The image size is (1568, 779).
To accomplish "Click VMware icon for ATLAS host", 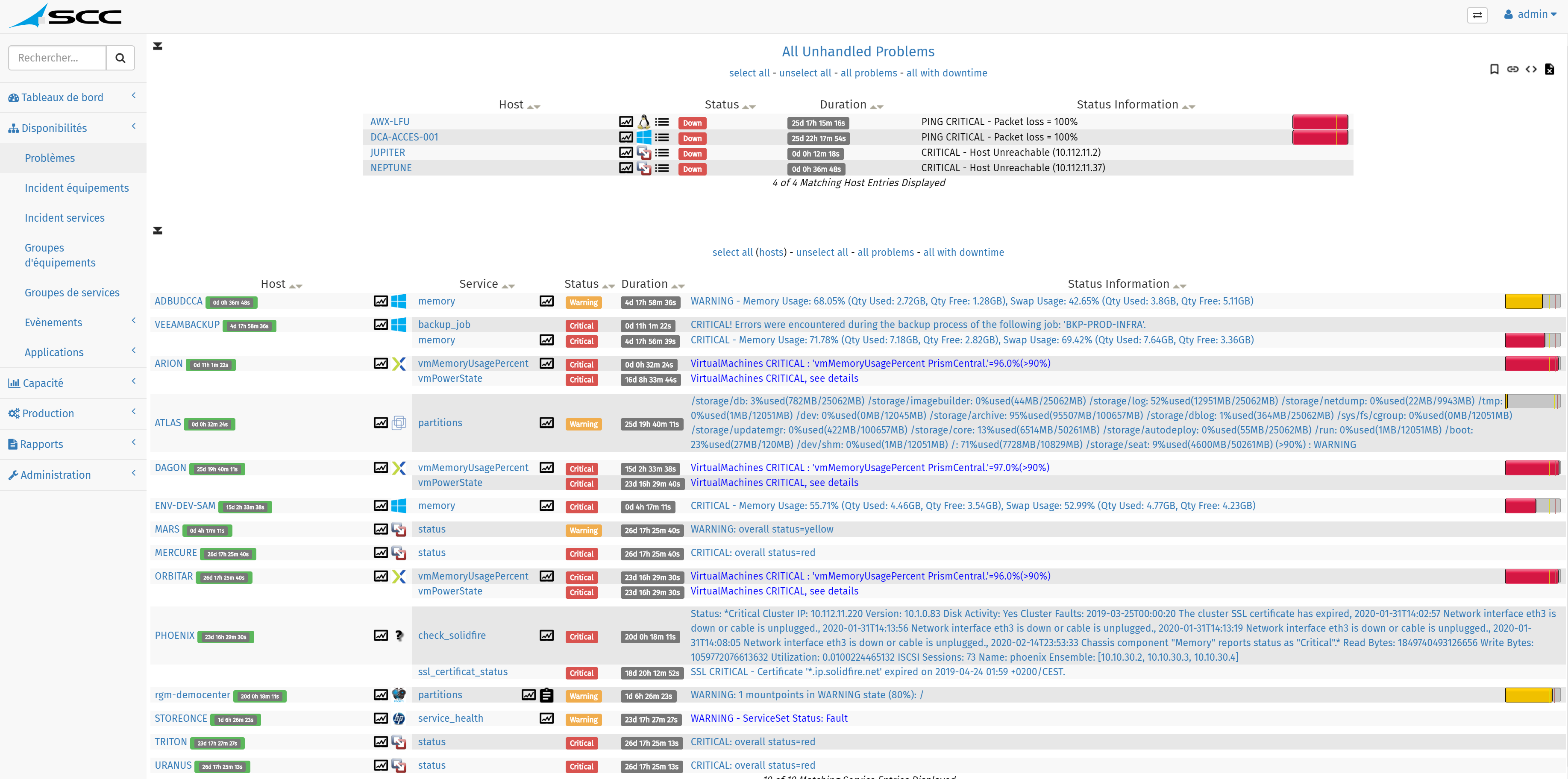I will [x=399, y=423].
